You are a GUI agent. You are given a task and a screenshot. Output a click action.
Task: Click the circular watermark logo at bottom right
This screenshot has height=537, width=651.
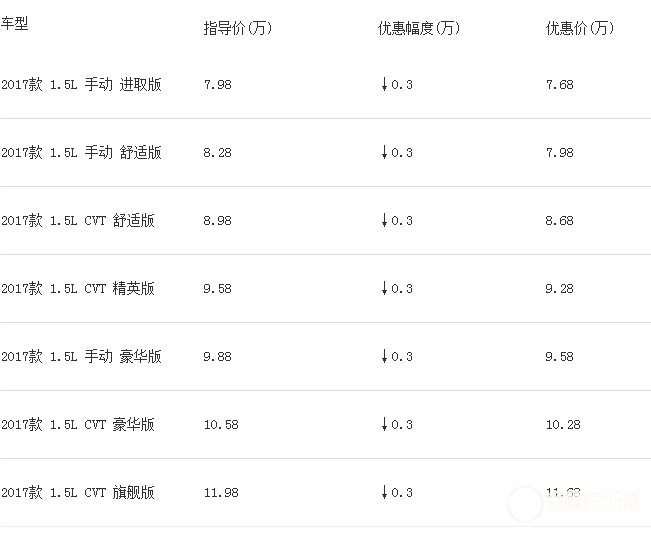pos(525,503)
